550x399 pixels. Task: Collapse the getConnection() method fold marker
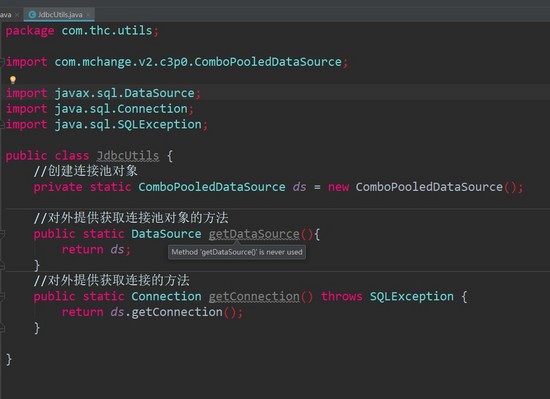[x=2, y=297]
